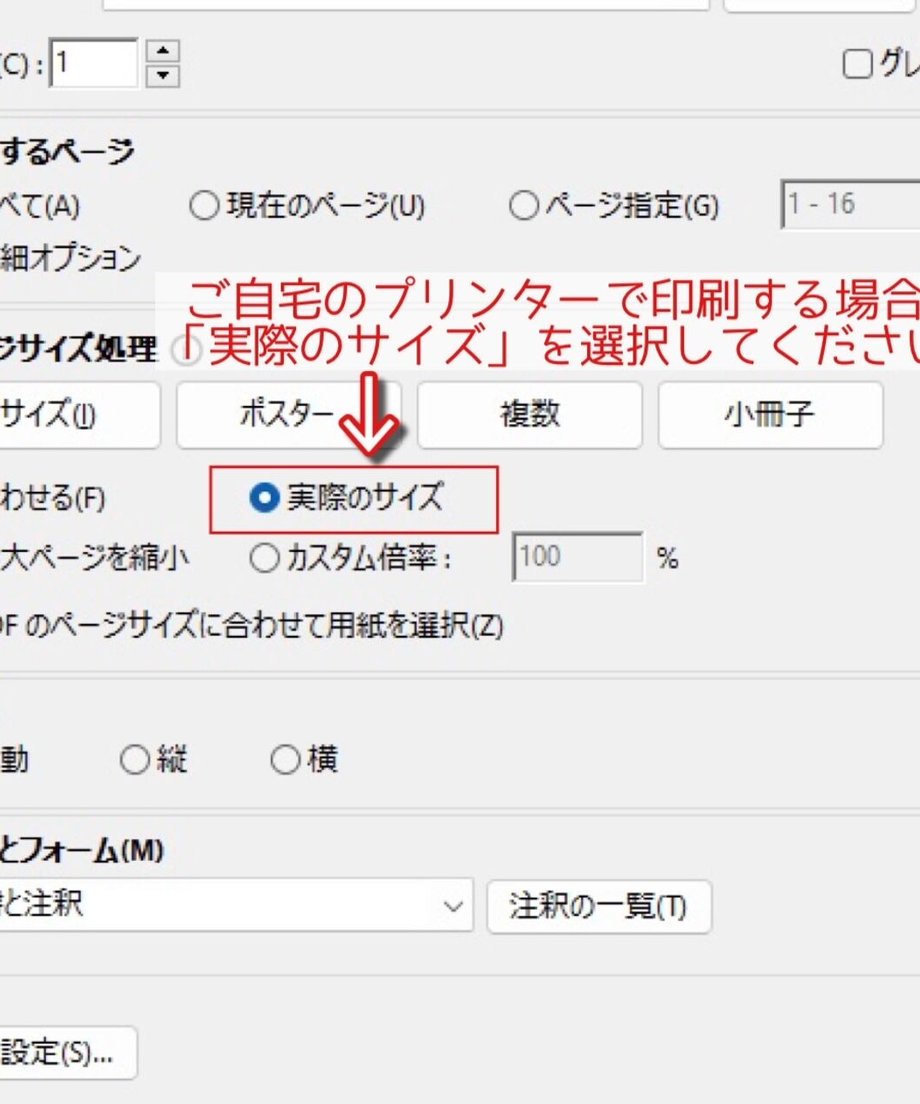Select 縦 orientation radio button
Viewport: 920px width, 1104px height.
134,760
